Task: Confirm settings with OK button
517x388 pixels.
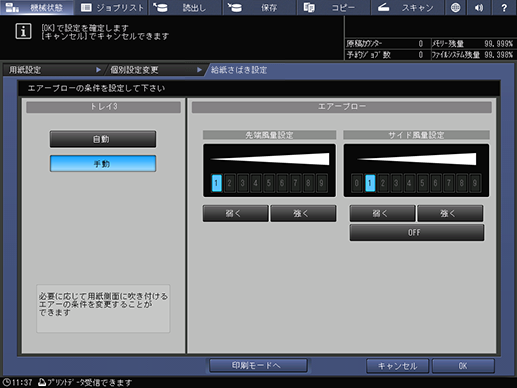Action: 463,366
